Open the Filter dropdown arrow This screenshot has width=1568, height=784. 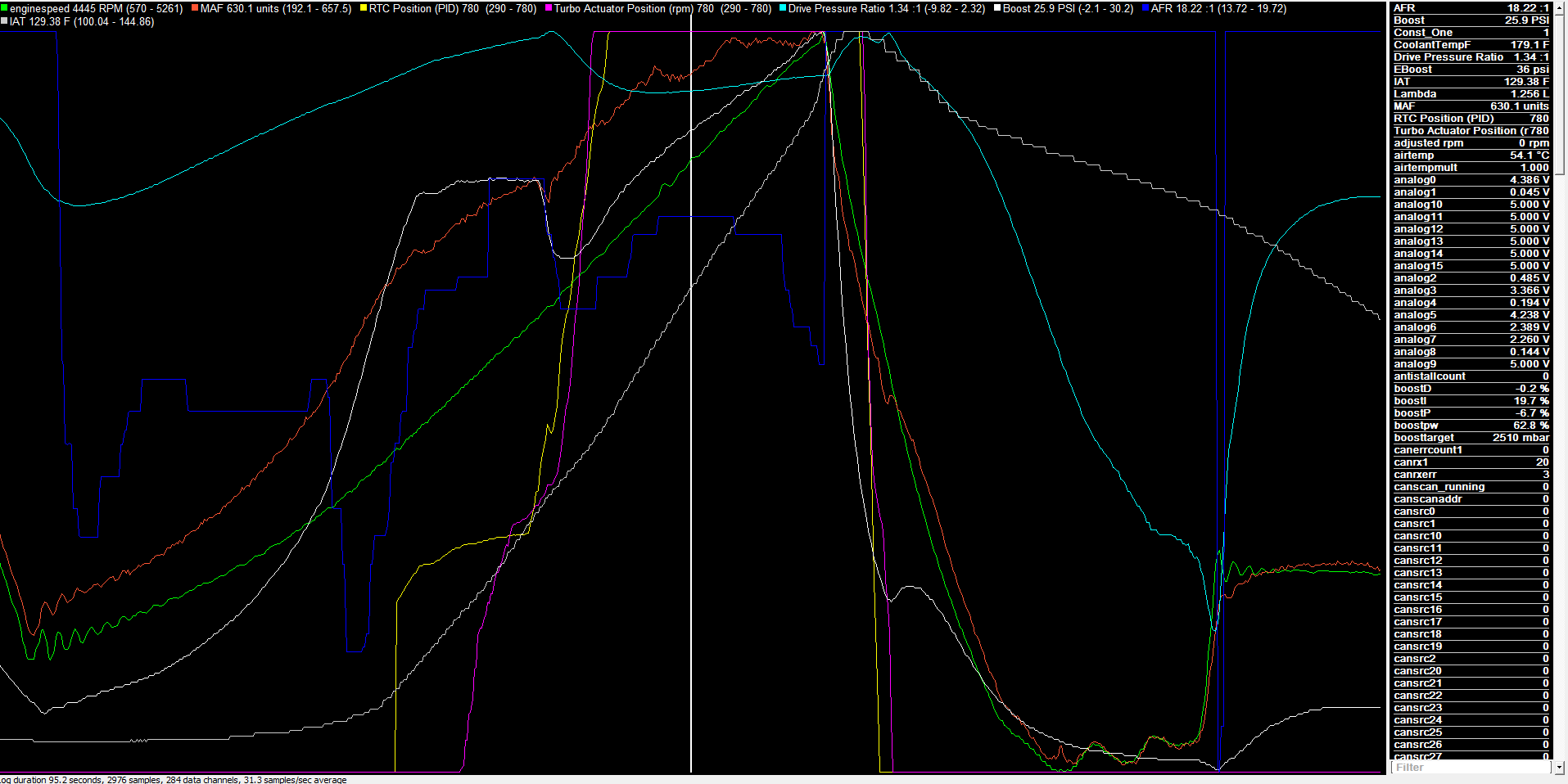click(x=1558, y=768)
